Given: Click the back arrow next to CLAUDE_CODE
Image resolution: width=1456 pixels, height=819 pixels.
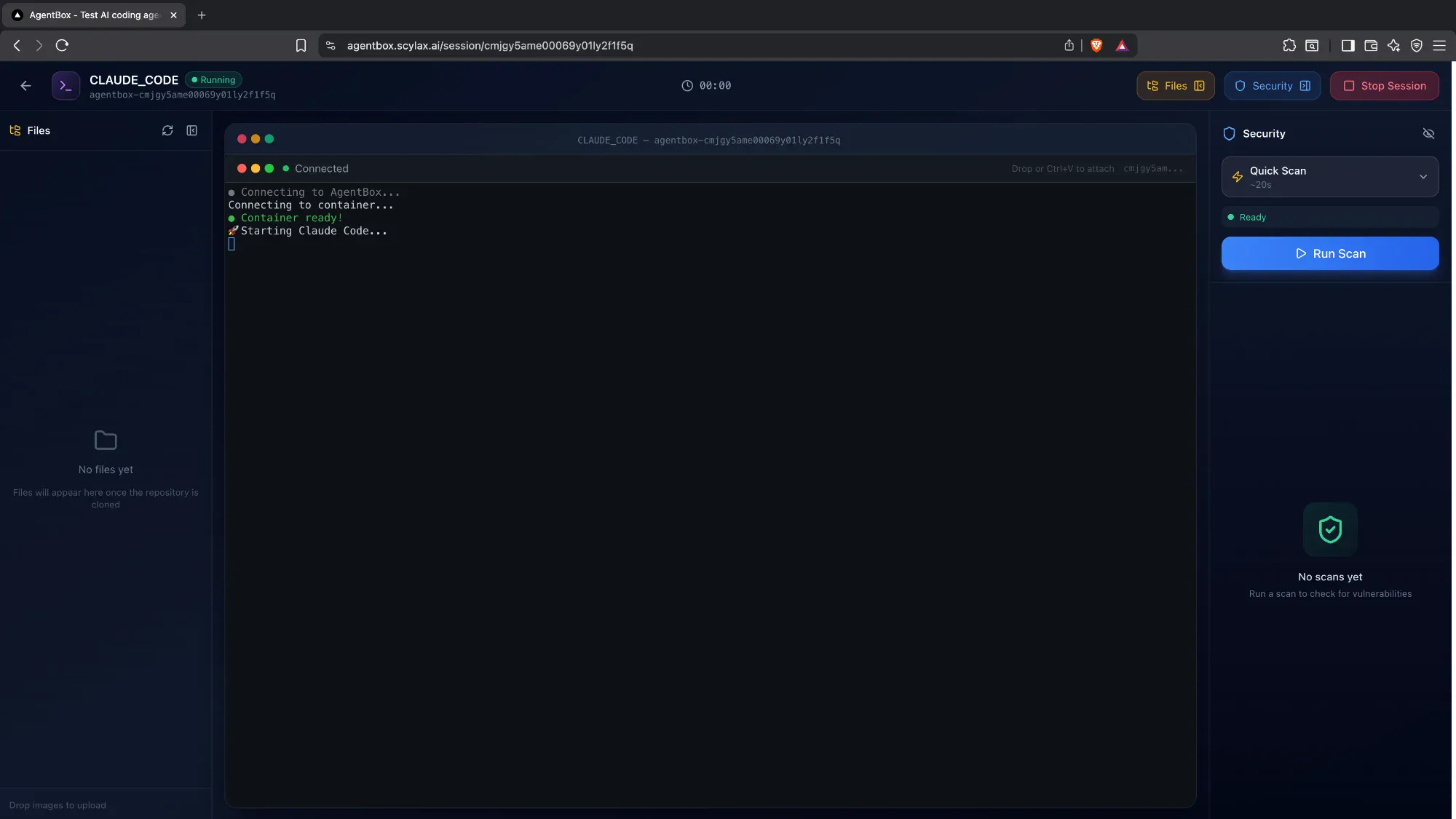Looking at the screenshot, I should 25,86.
